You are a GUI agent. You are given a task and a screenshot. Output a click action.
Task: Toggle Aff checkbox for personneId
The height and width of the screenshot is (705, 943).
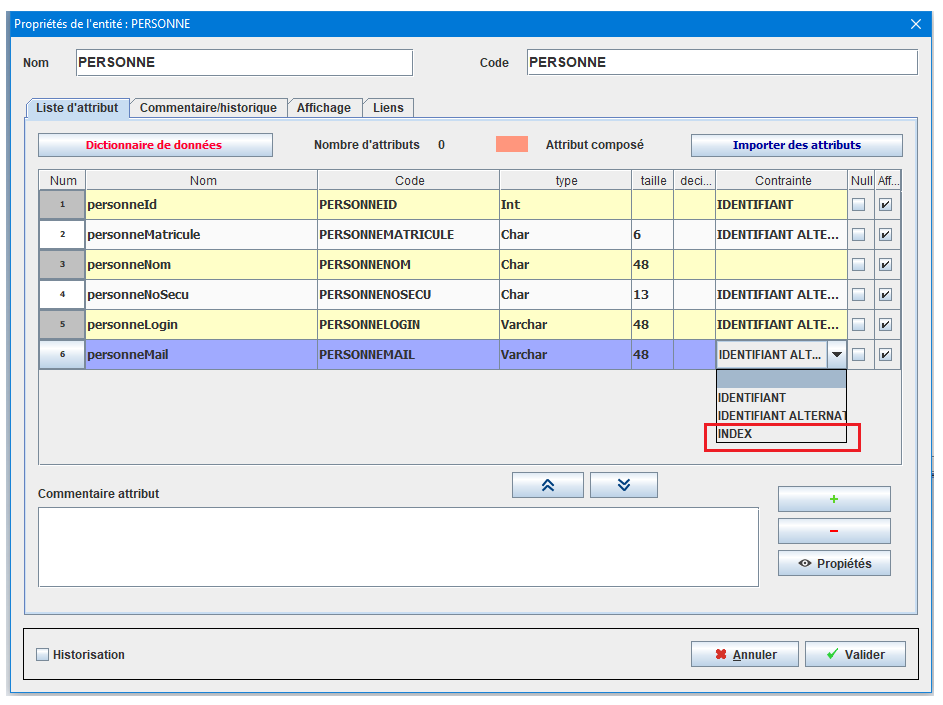click(885, 205)
